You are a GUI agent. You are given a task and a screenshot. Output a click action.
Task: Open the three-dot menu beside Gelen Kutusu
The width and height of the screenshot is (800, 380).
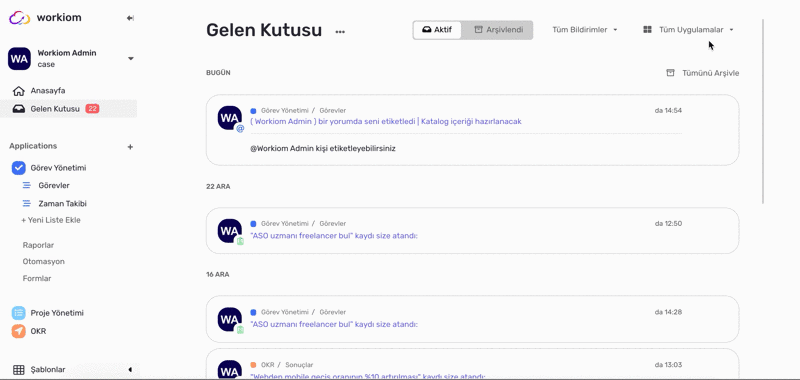pyautogui.click(x=340, y=32)
